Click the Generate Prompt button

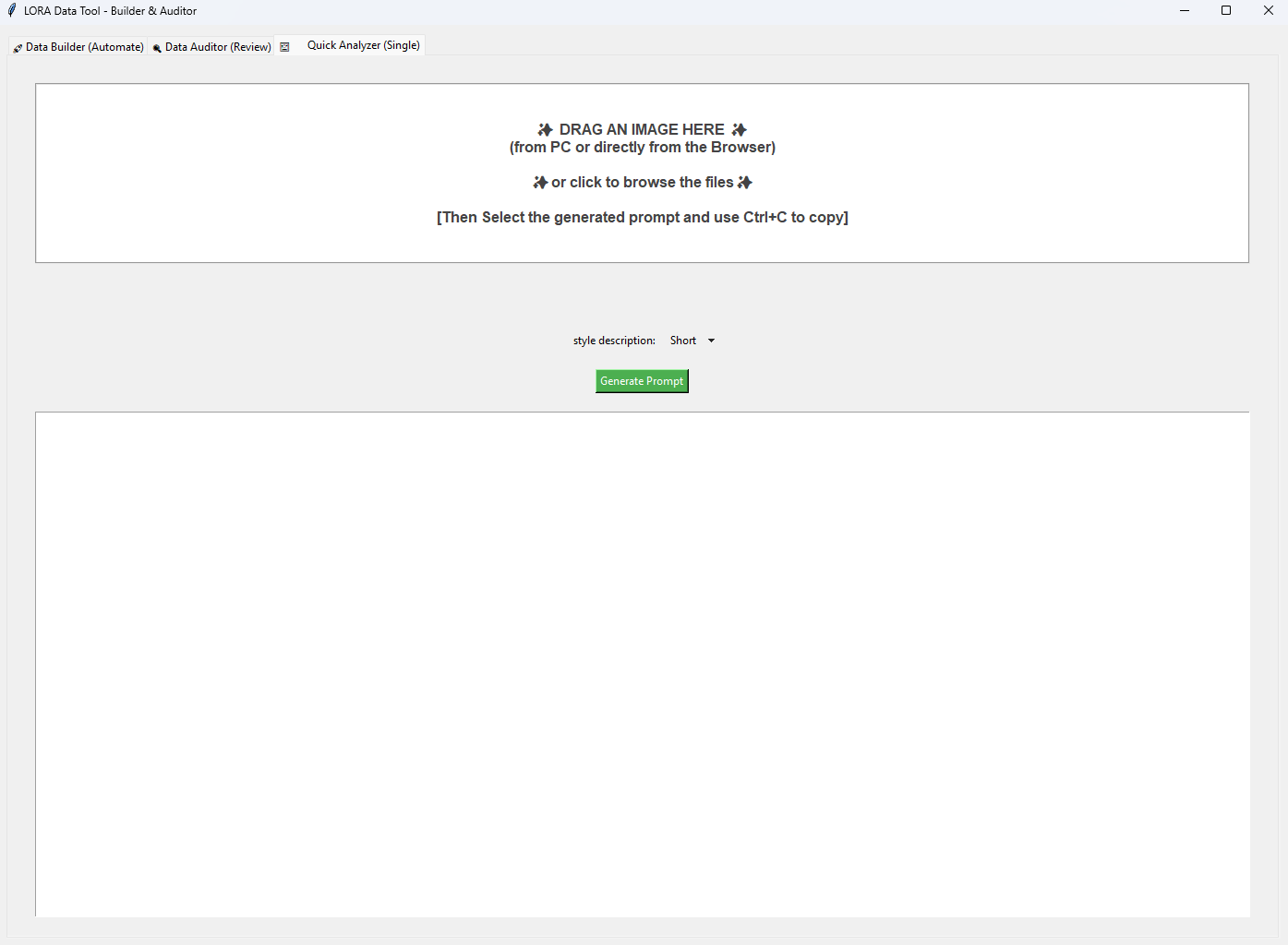coord(642,381)
